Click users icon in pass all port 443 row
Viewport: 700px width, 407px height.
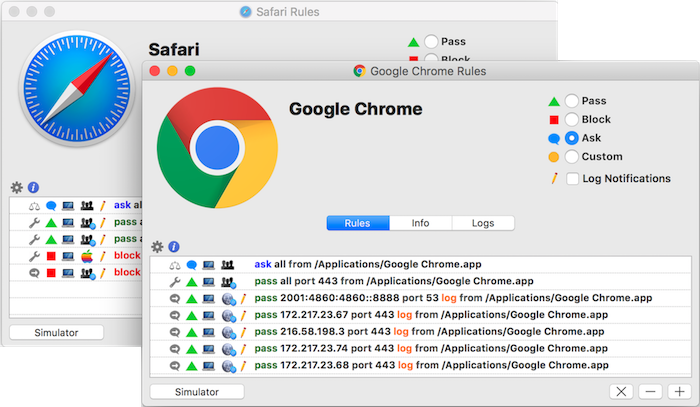pyautogui.click(x=229, y=282)
